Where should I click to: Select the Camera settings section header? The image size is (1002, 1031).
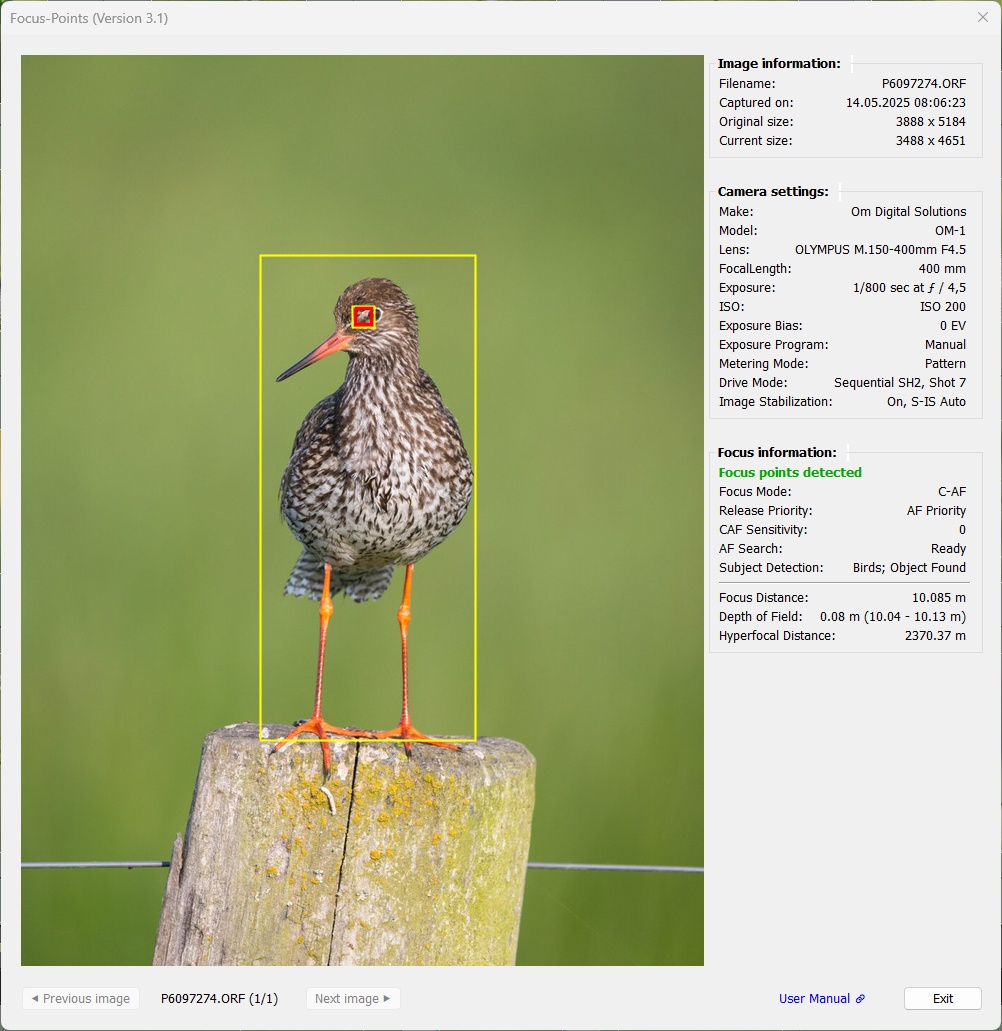pyautogui.click(x=773, y=192)
